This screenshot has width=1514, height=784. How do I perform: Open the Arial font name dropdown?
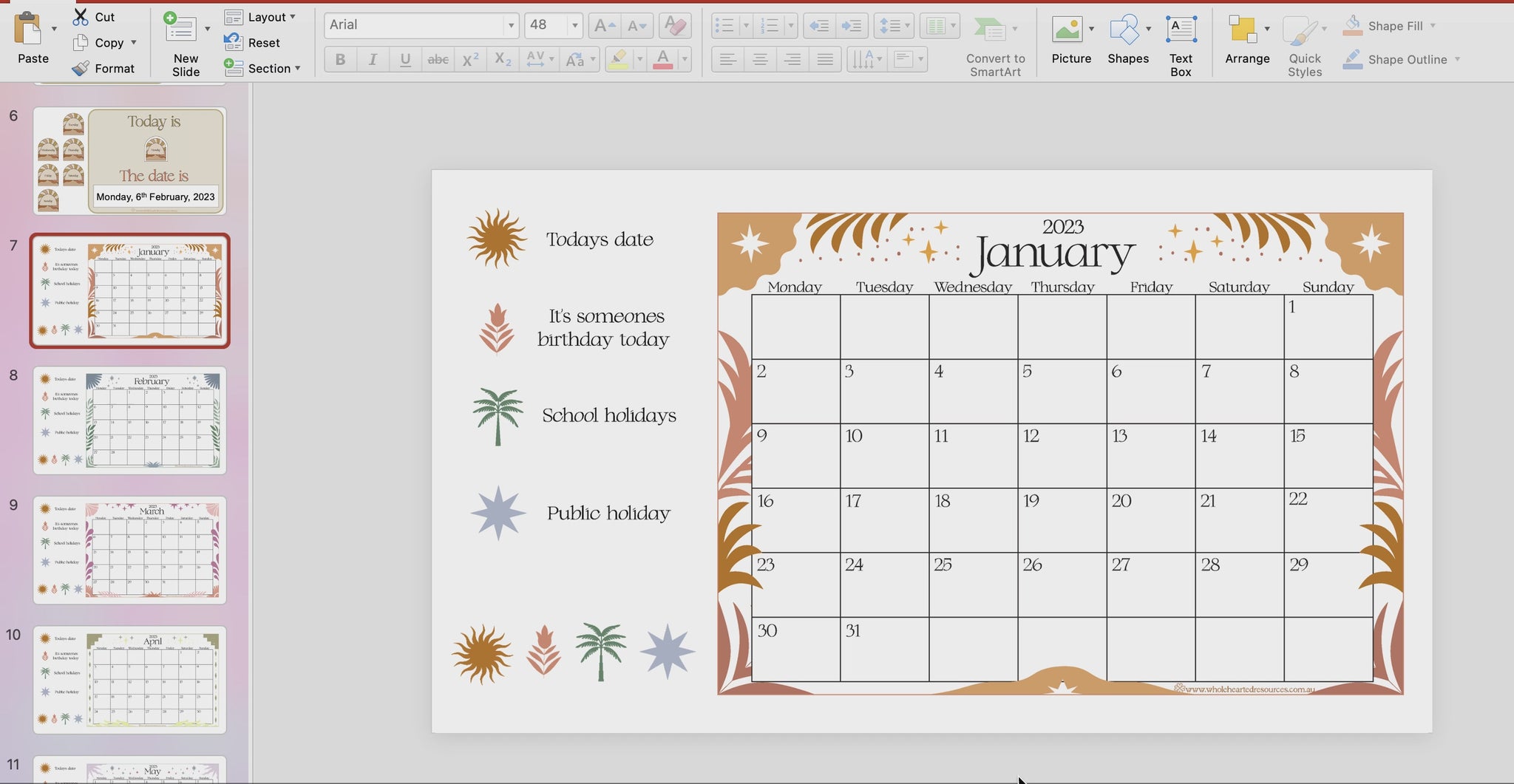(x=511, y=26)
